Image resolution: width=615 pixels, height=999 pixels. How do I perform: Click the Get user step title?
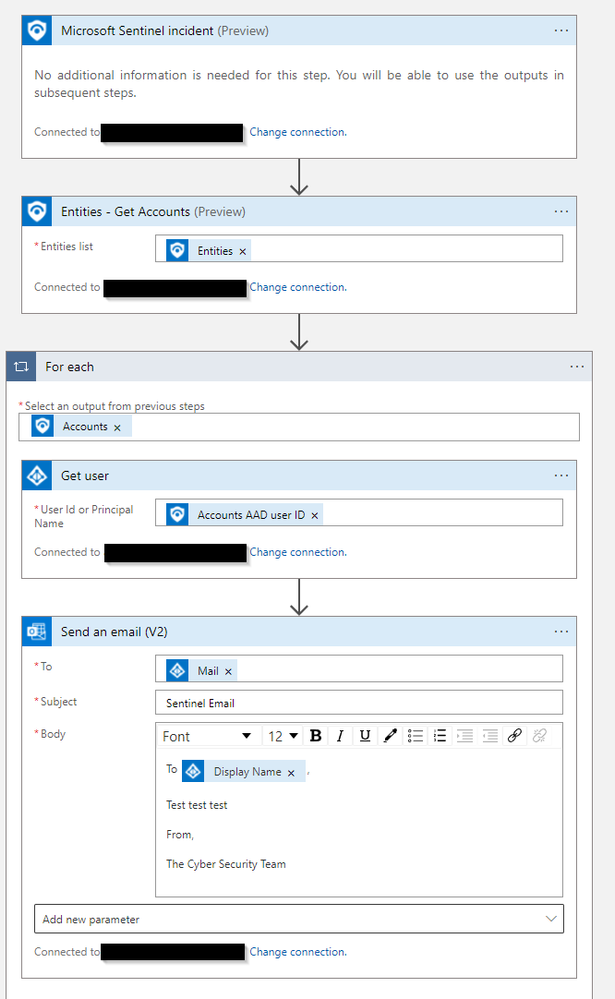(85, 476)
